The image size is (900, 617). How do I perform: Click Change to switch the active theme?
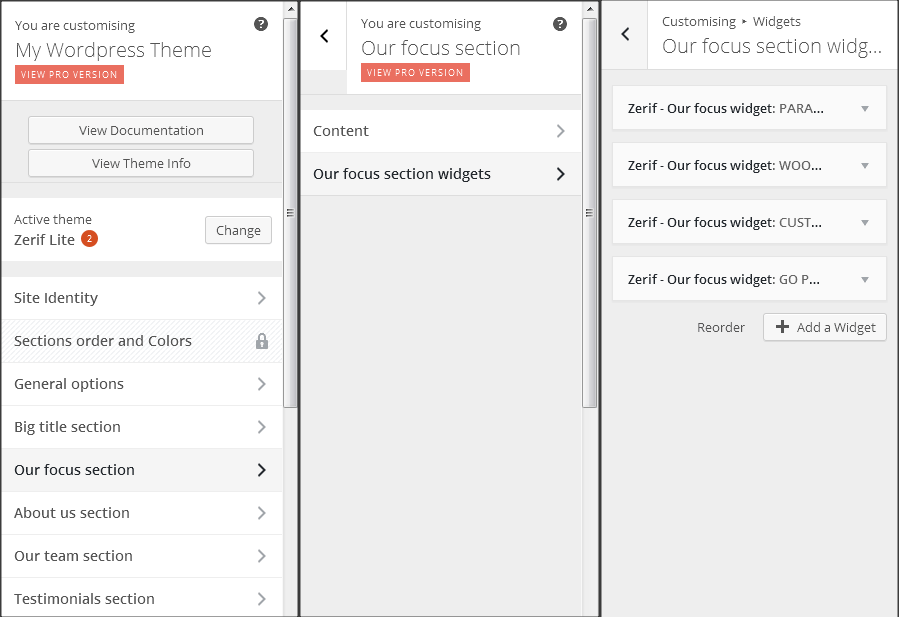(238, 230)
